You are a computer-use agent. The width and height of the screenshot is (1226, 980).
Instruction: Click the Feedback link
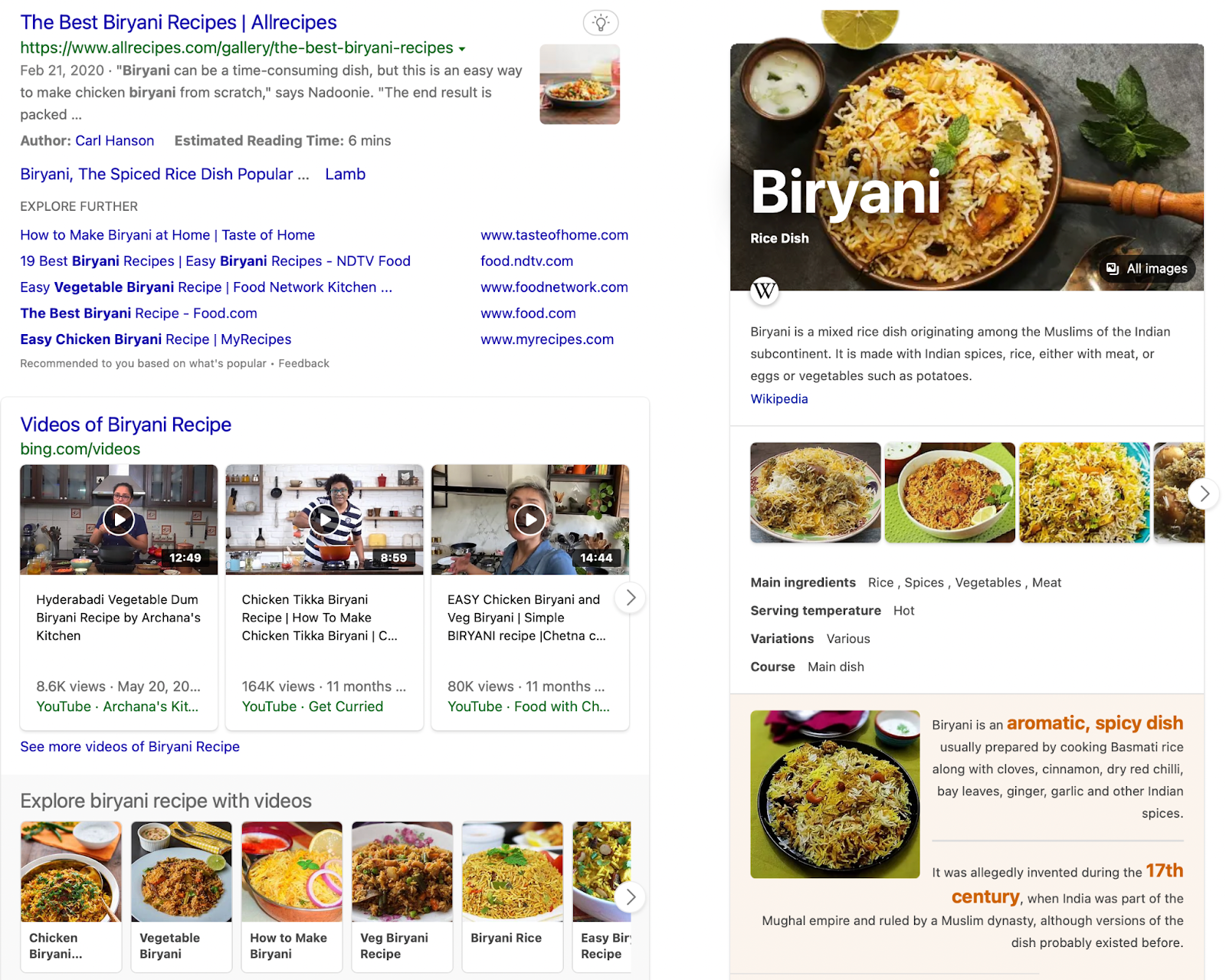point(303,363)
